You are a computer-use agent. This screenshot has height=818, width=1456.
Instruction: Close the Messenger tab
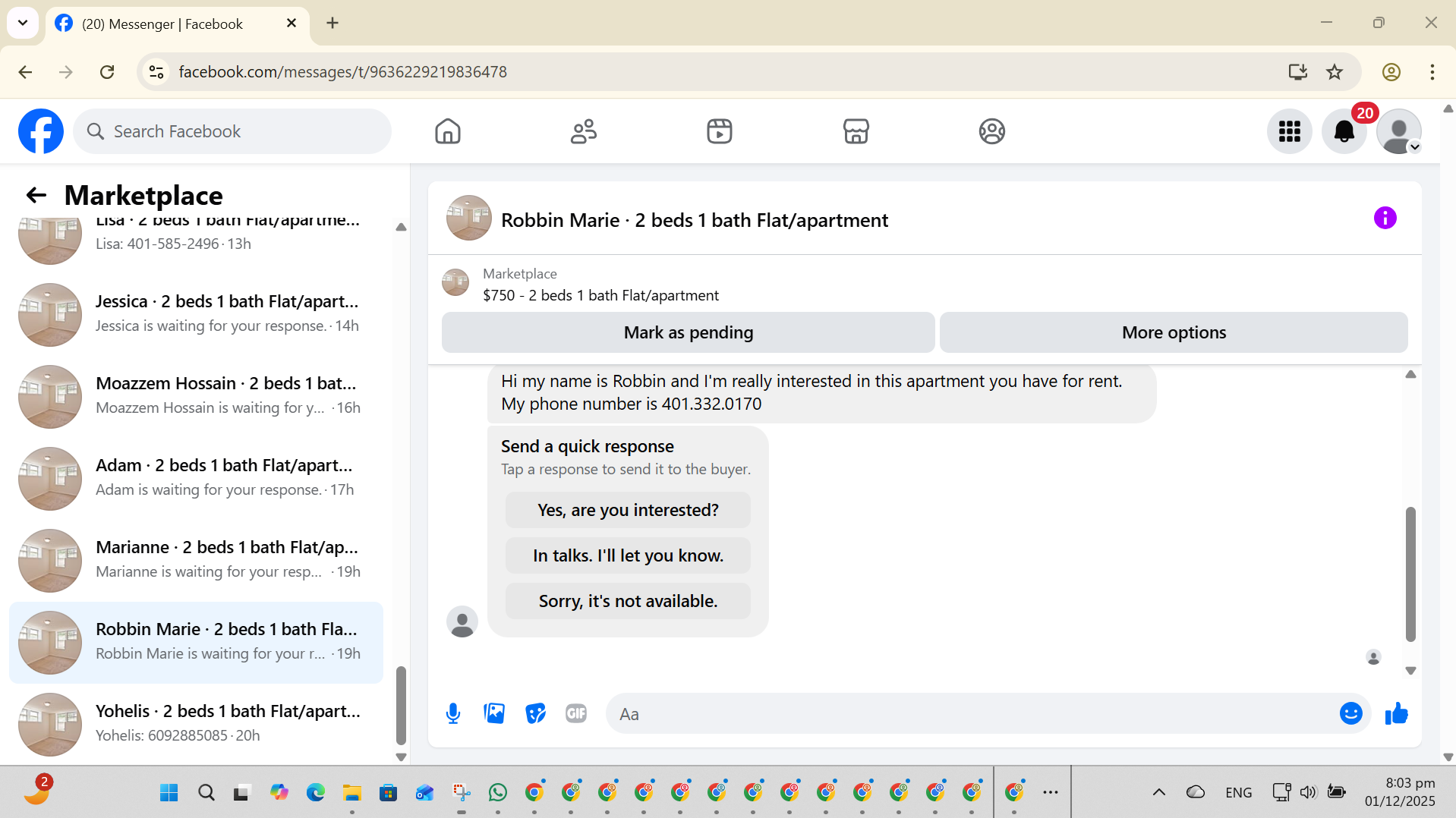[292, 24]
